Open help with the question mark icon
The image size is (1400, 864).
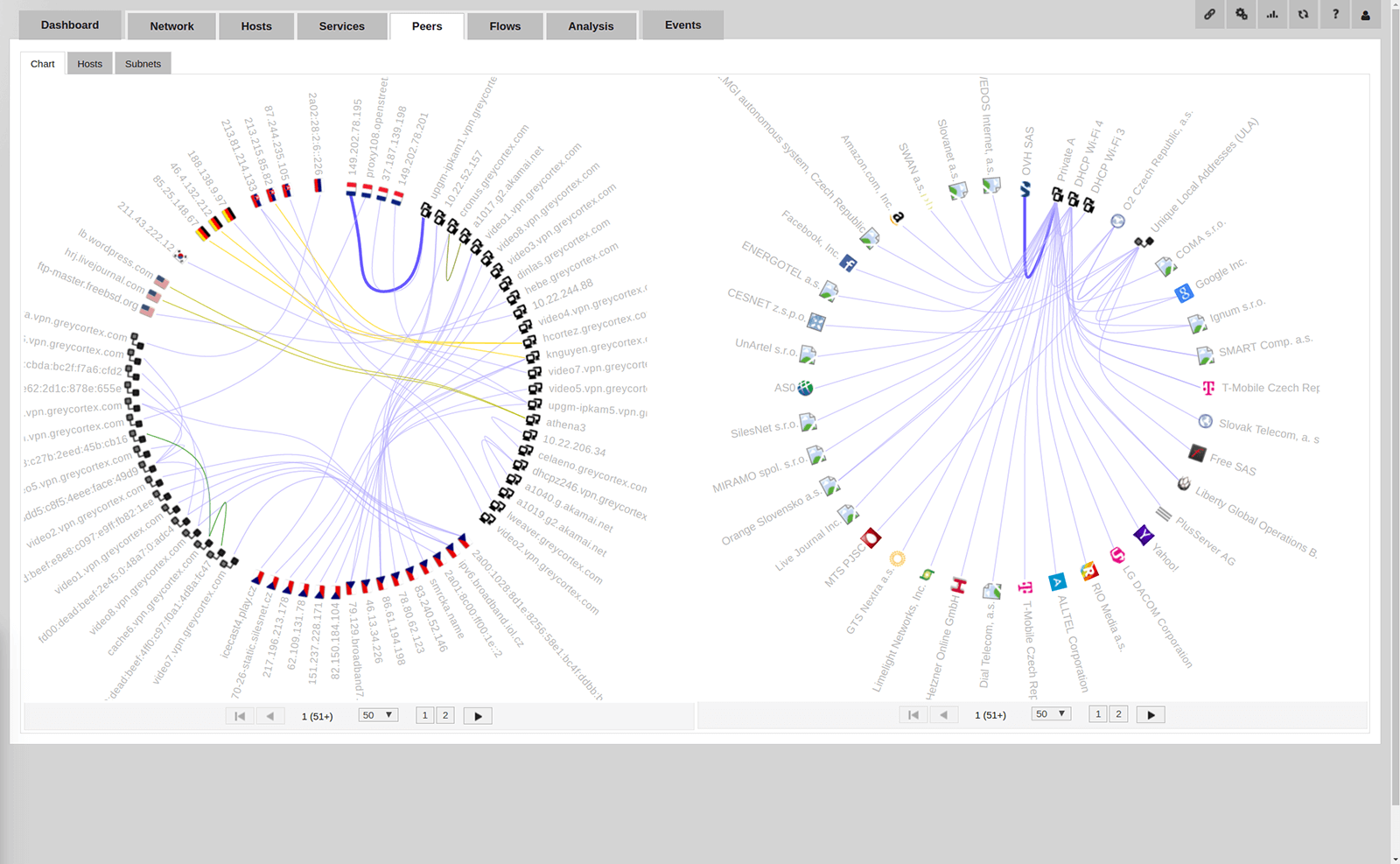tap(1334, 14)
